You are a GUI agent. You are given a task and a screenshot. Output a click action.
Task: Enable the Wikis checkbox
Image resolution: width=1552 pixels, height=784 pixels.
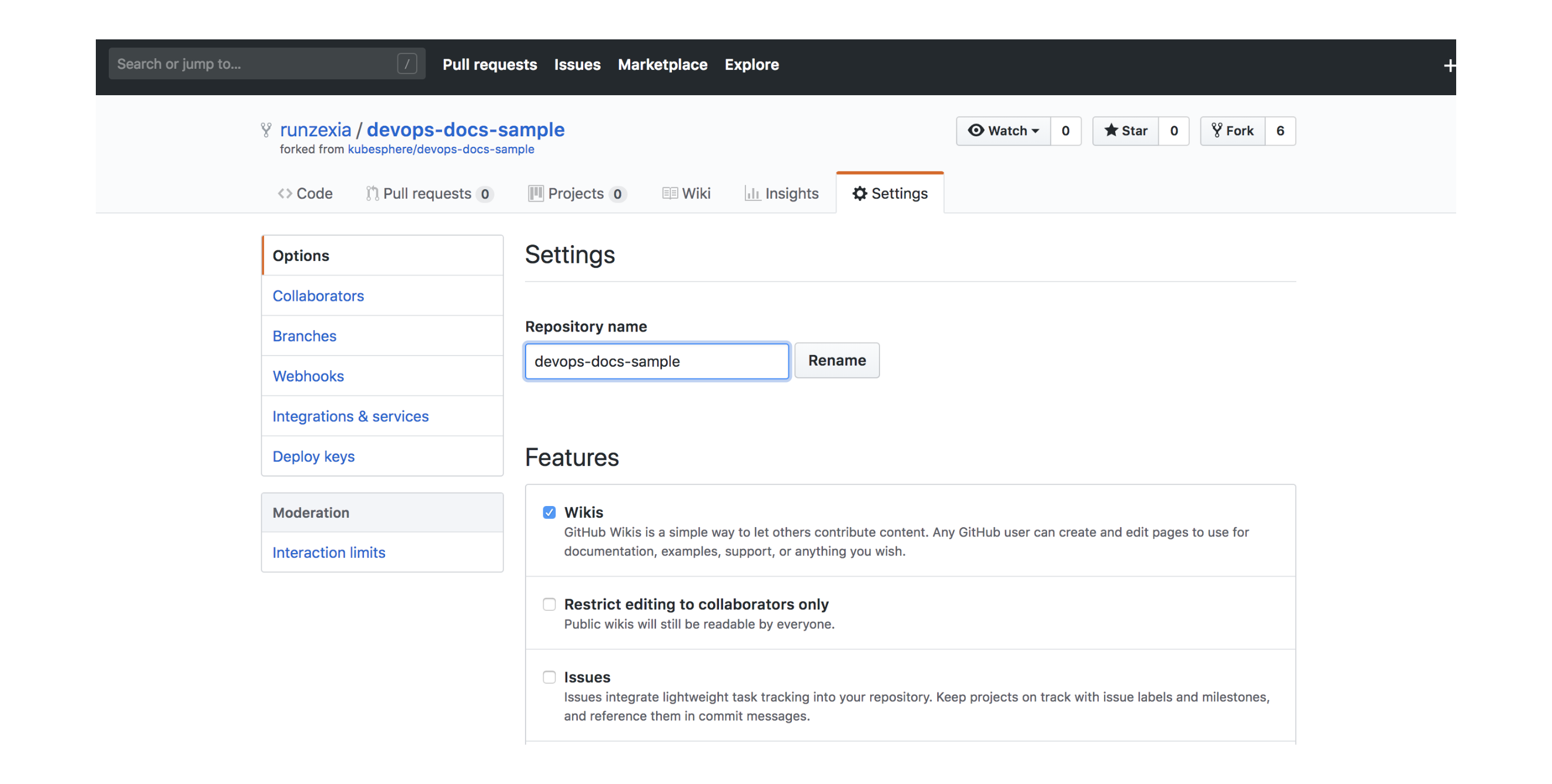tap(549, 512)
